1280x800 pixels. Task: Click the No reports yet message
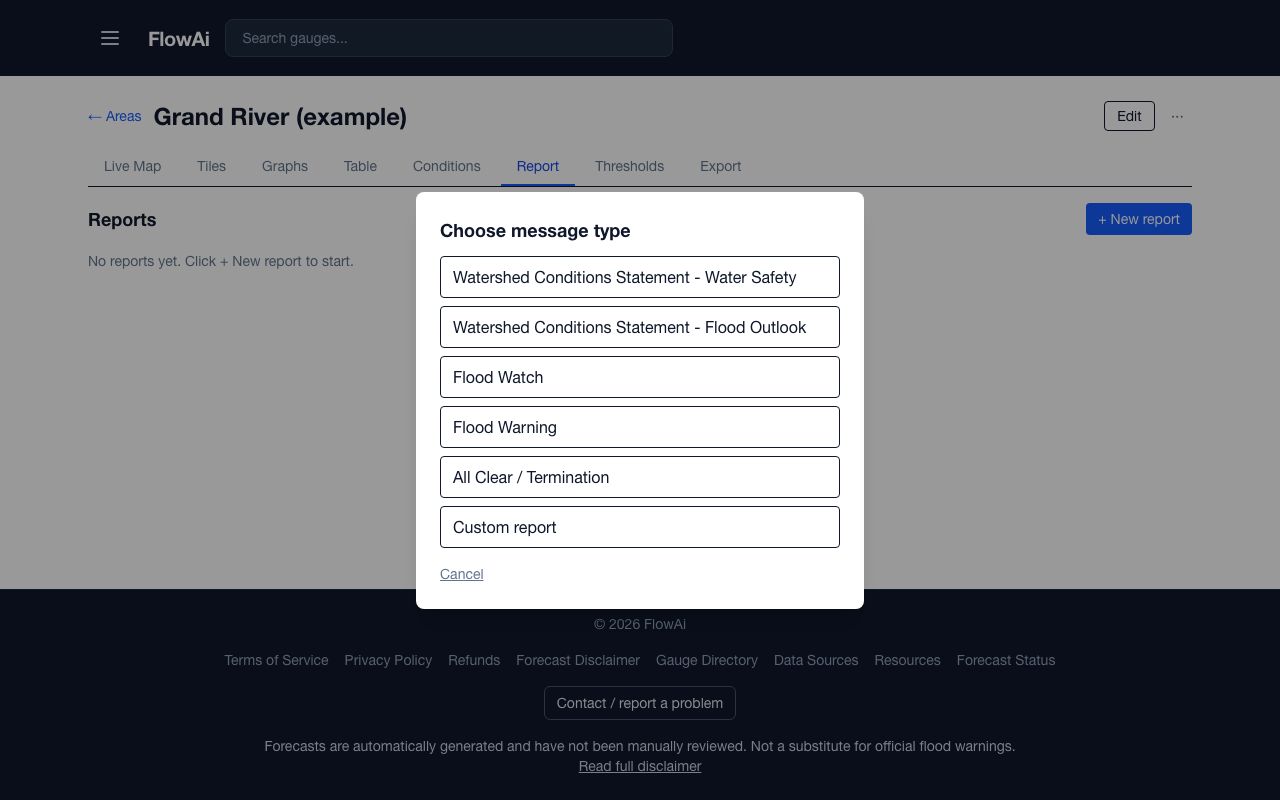[x=221, y=261]
